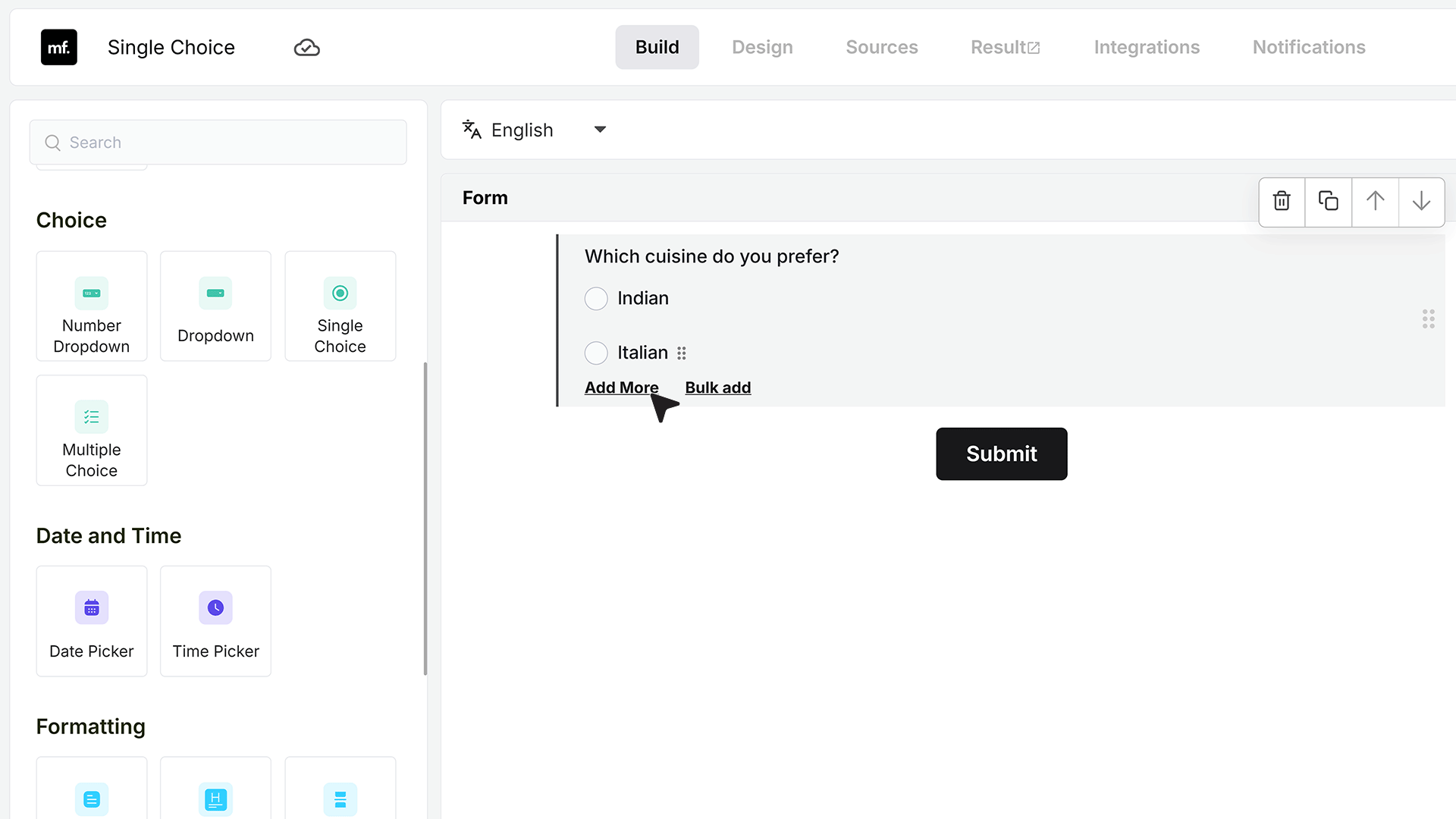The height and width of the screenshot is (819, 1456).
Task: Click the Add More link
Action: pos(621,388)
